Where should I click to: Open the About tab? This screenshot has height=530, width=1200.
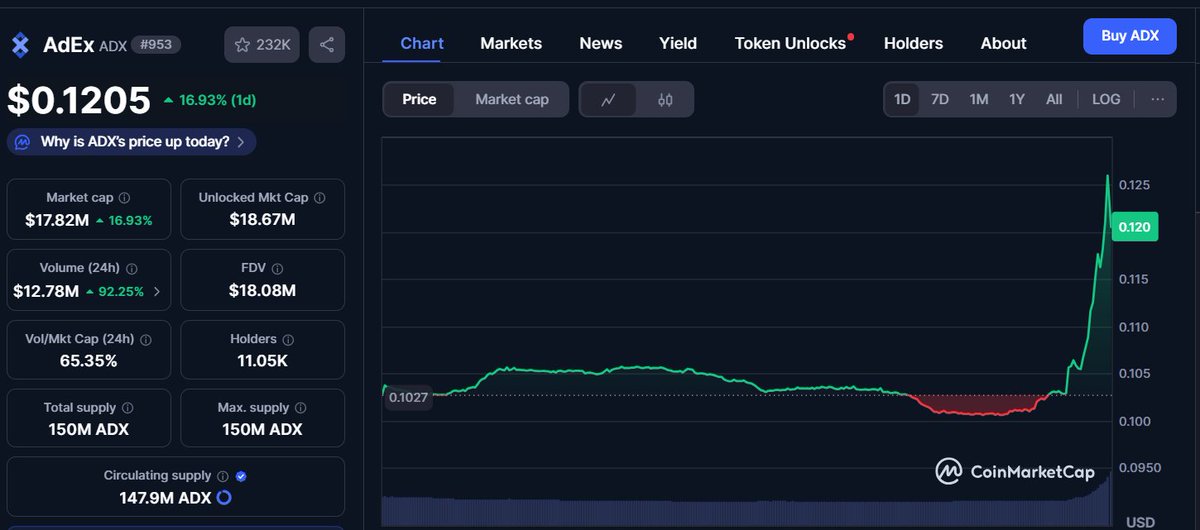[x=1003, y=43]
